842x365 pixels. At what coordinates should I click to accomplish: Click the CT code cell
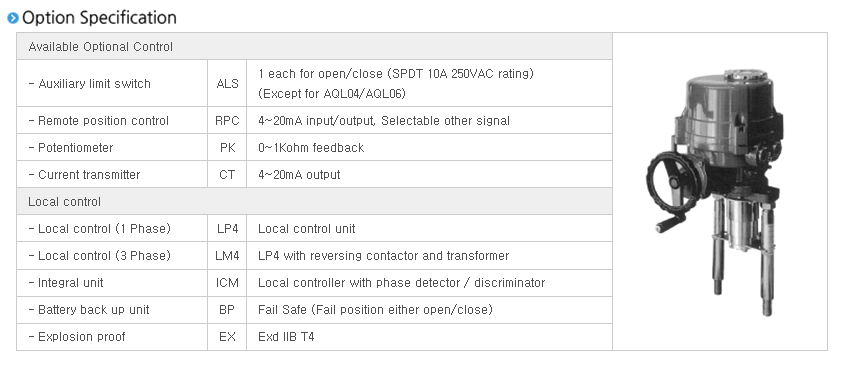pos(227,174)
